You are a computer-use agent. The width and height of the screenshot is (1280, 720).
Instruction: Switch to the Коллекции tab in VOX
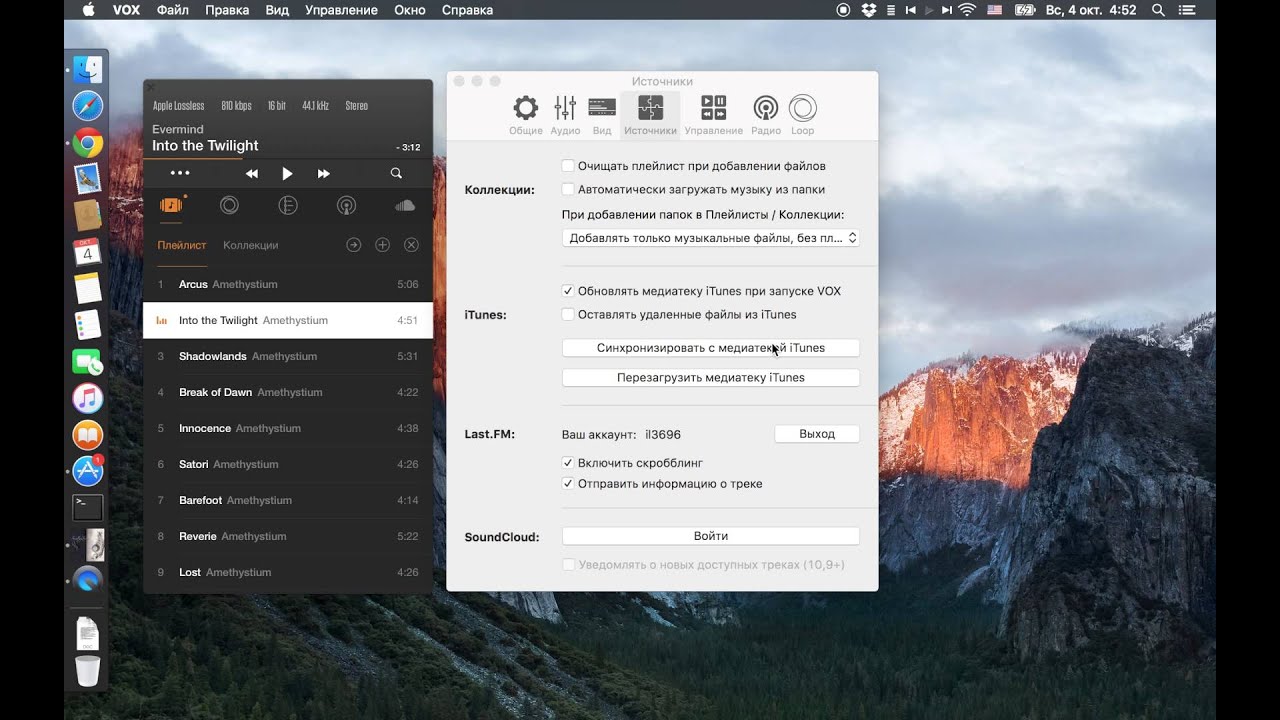tap(251, 245)
